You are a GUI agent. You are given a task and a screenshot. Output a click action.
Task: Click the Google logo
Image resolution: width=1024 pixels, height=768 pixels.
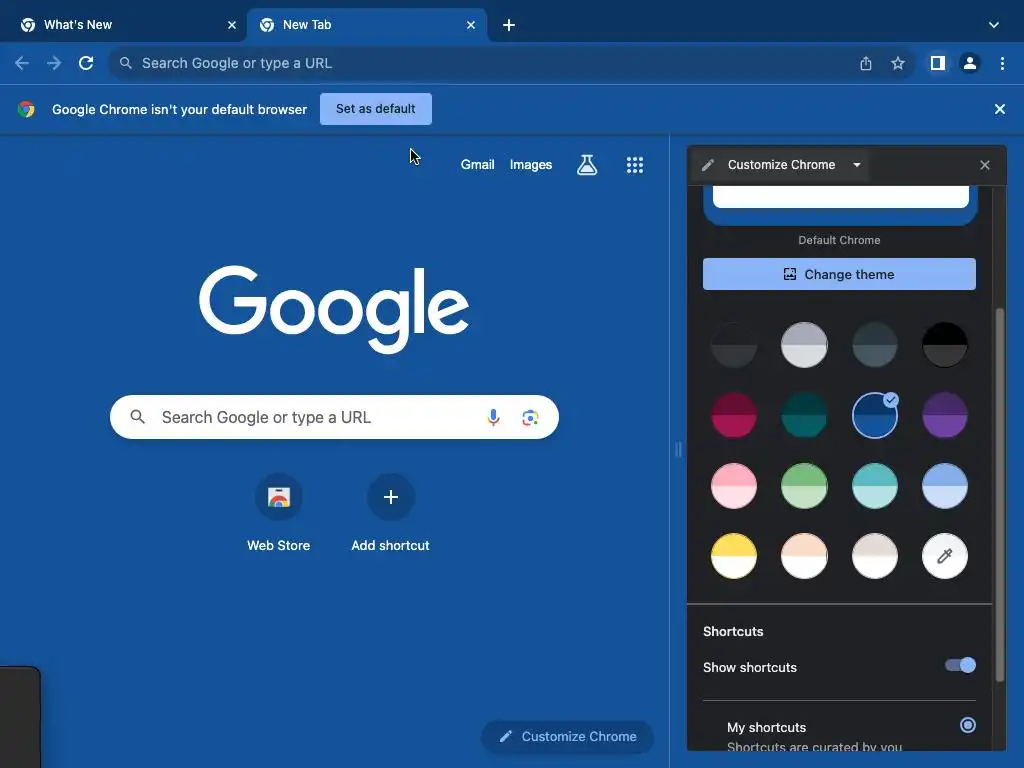[334, 308]
